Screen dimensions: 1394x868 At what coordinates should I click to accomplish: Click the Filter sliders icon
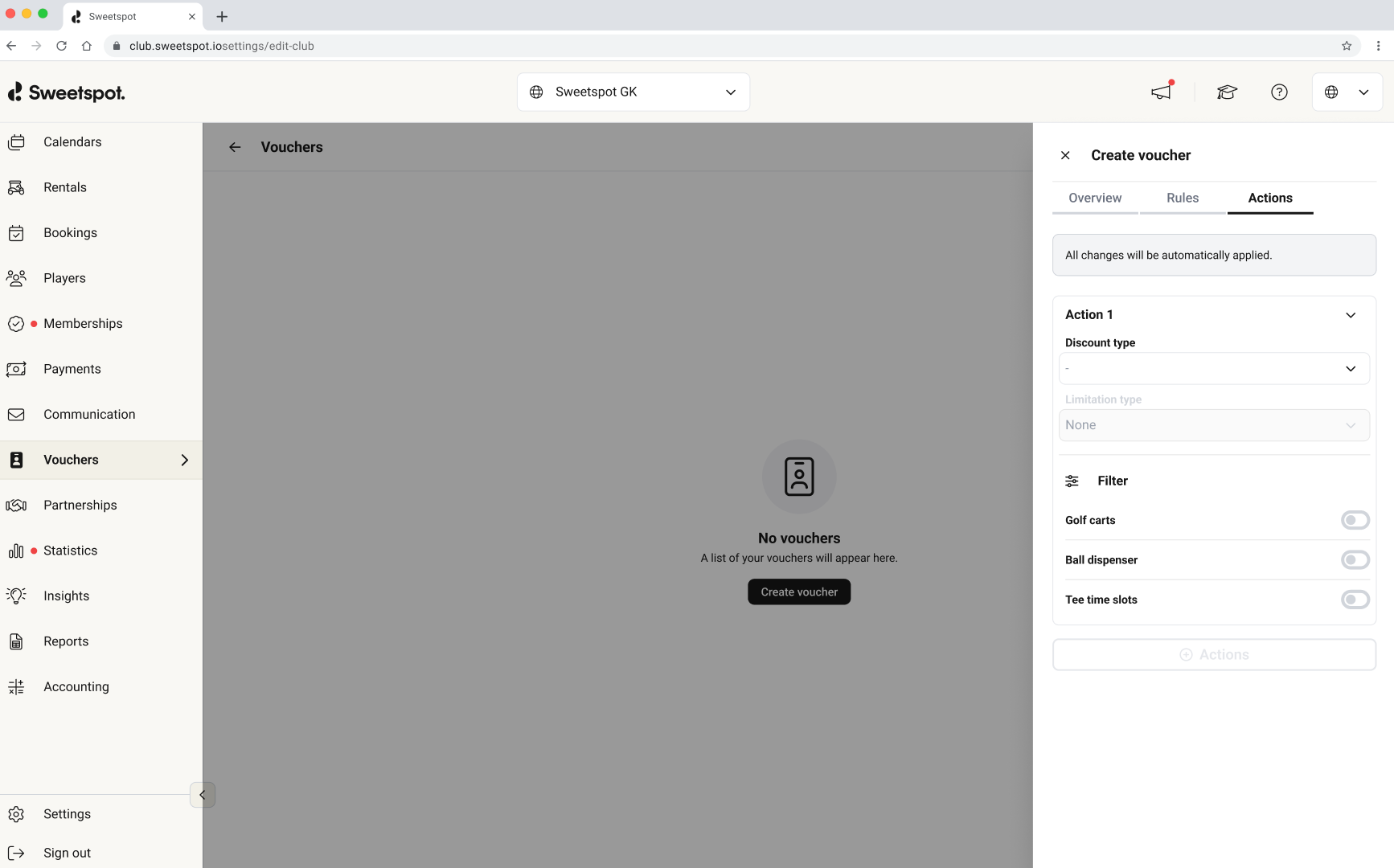point(1072,481)
